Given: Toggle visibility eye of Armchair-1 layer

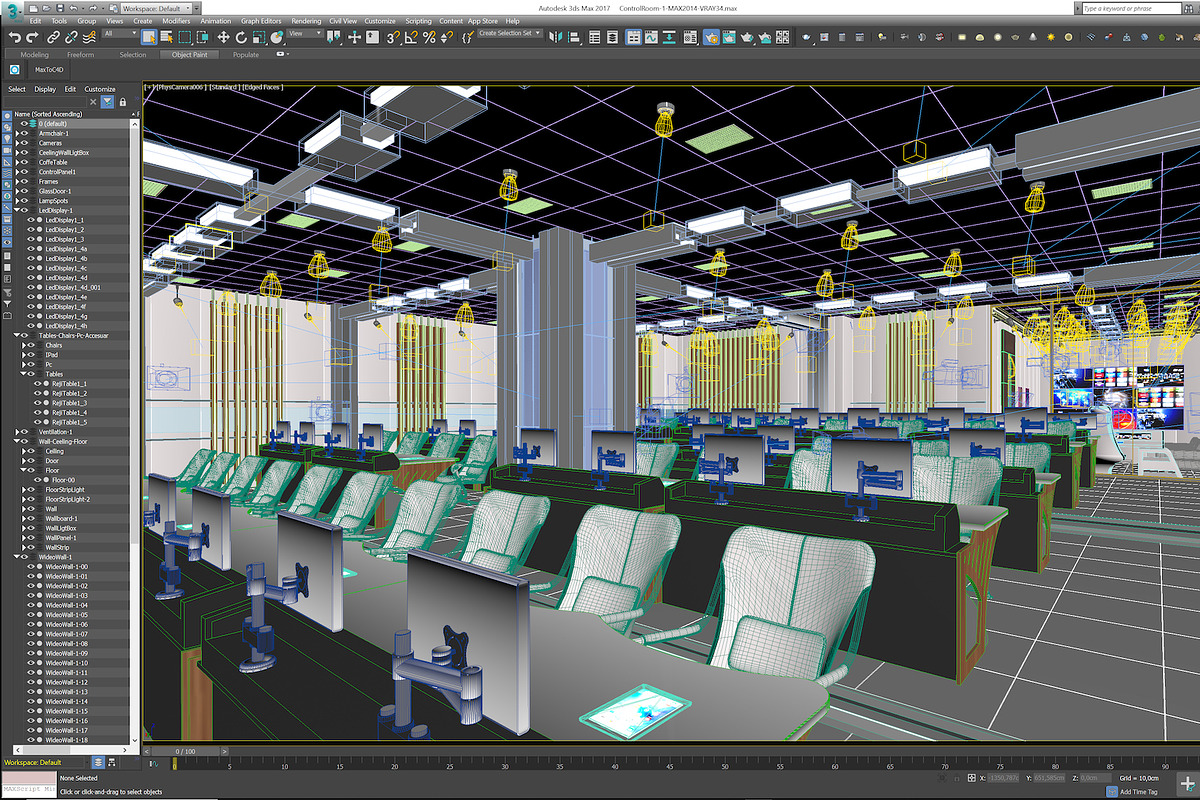Looking at the screenshot, I should tap(23, 133).
